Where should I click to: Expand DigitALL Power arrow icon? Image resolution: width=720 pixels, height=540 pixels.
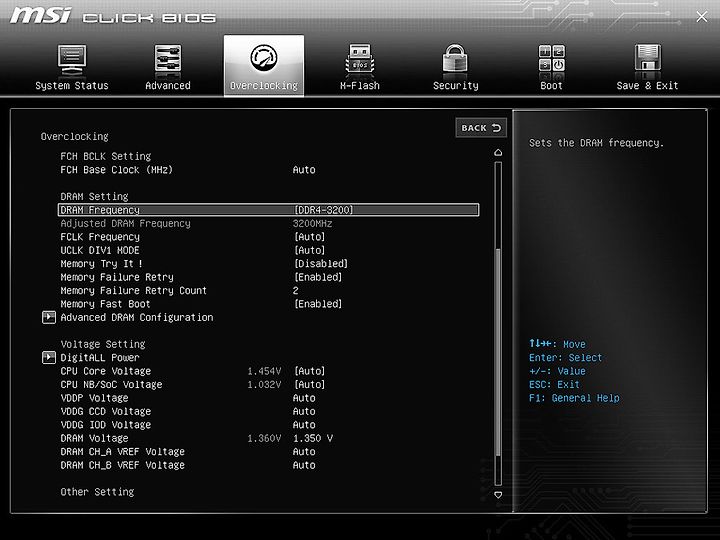pos(49,357)
